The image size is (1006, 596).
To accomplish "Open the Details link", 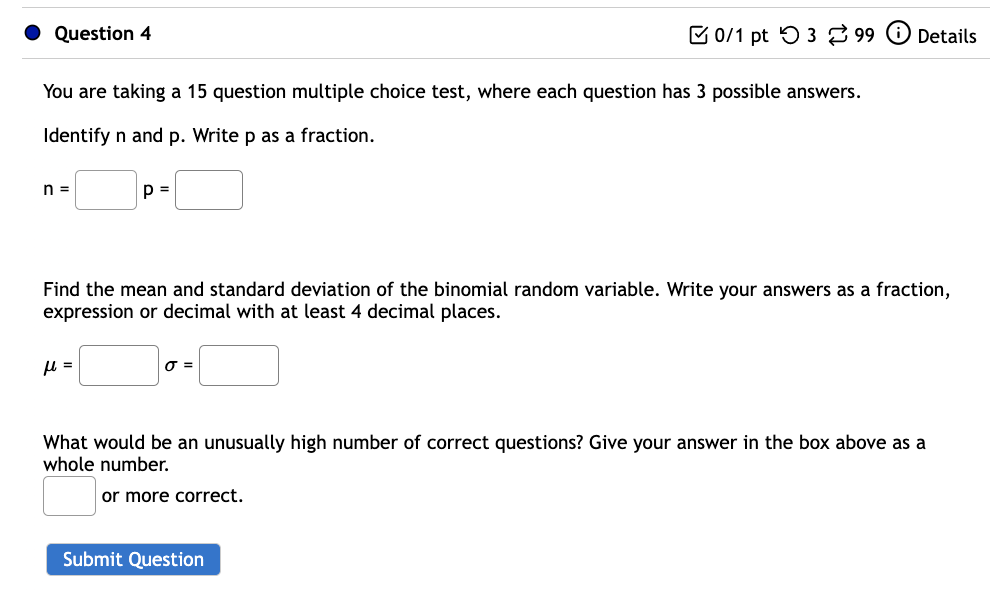I will tap(948, 37).
